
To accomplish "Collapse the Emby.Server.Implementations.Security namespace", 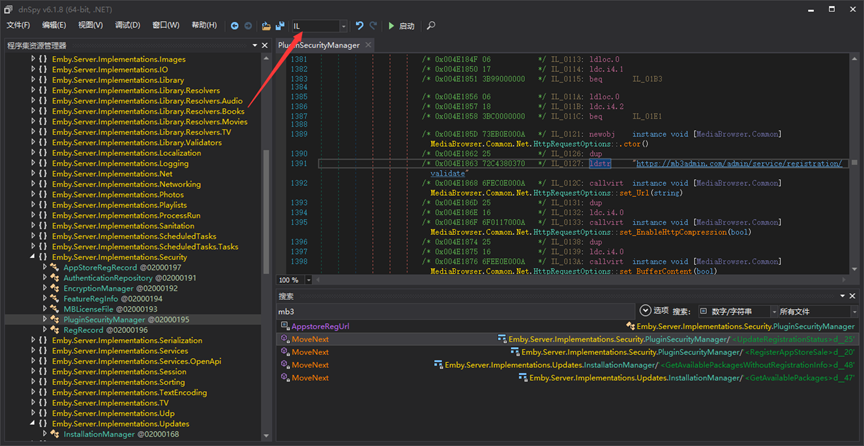I will pos(33,257).
